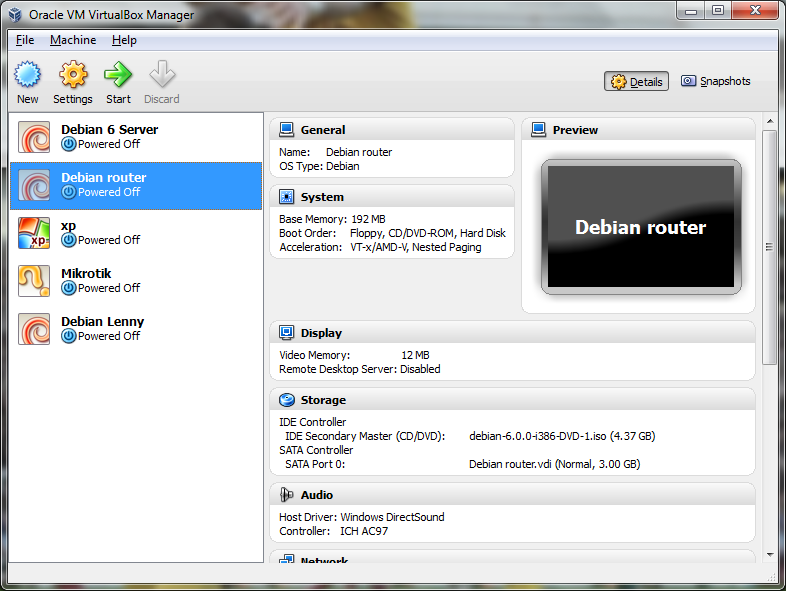Click power state icon under Mikrotik
The width and height of the screenshot is (786, 591).
pos(69,289)
